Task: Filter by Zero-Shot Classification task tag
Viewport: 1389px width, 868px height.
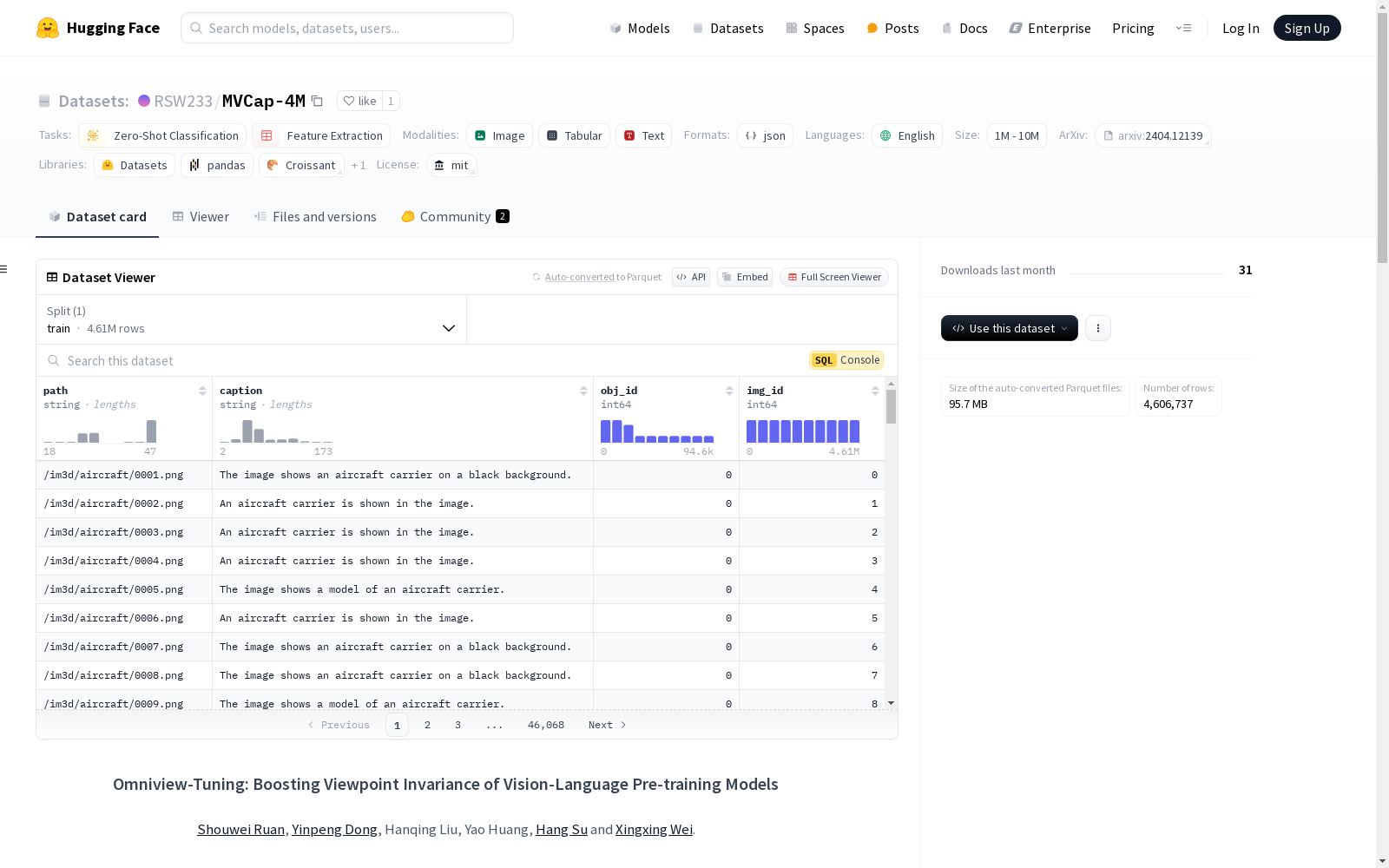Action: [x=162, y=135]
